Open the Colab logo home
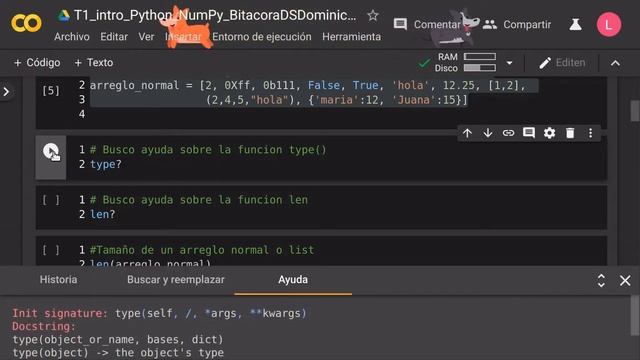The width and height of the screenshot is (640, 360). coord(26,23)
